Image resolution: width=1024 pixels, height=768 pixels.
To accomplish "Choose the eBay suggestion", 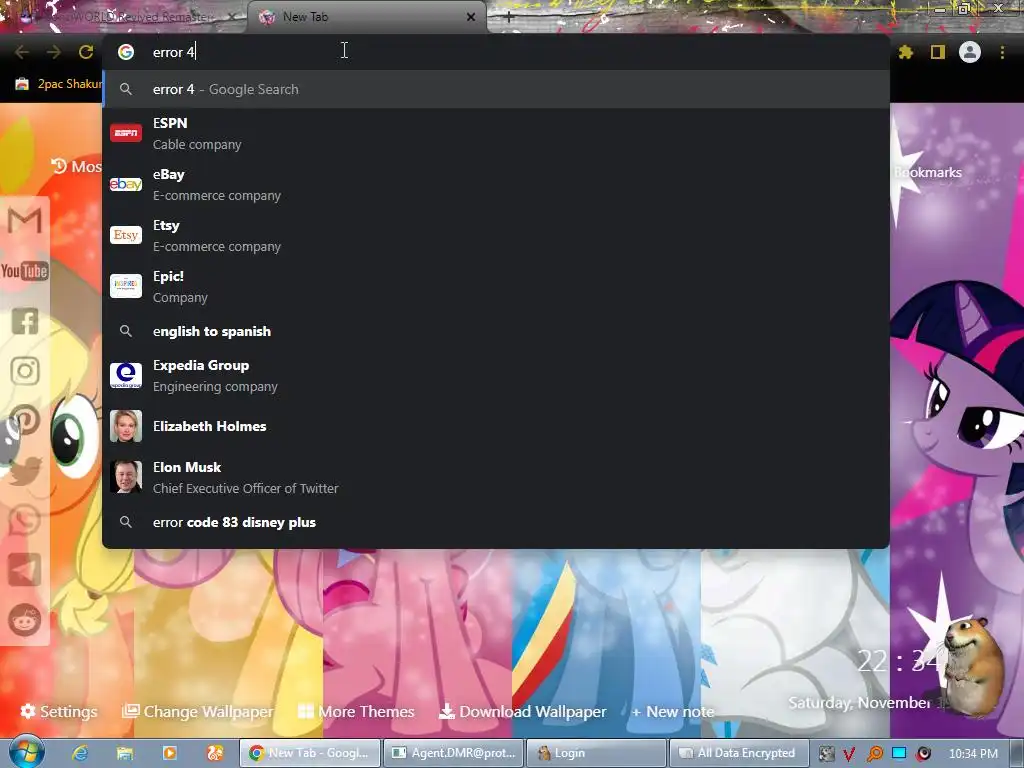I will click(496, 184).
